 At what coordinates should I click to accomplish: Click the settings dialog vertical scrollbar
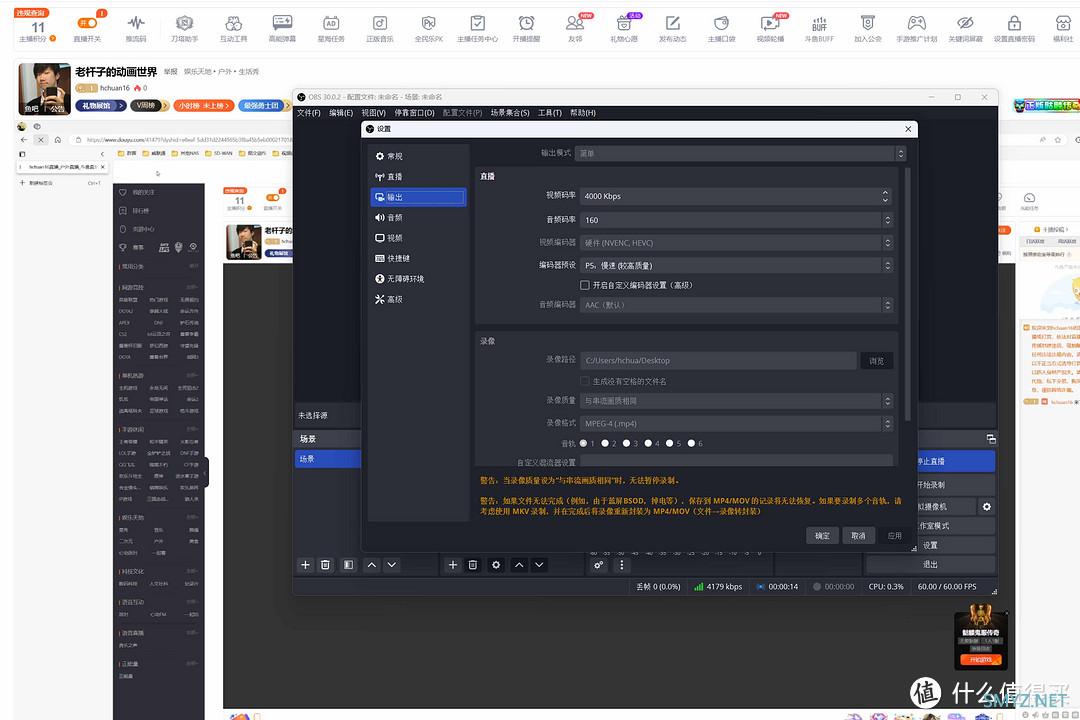[908, 294]
